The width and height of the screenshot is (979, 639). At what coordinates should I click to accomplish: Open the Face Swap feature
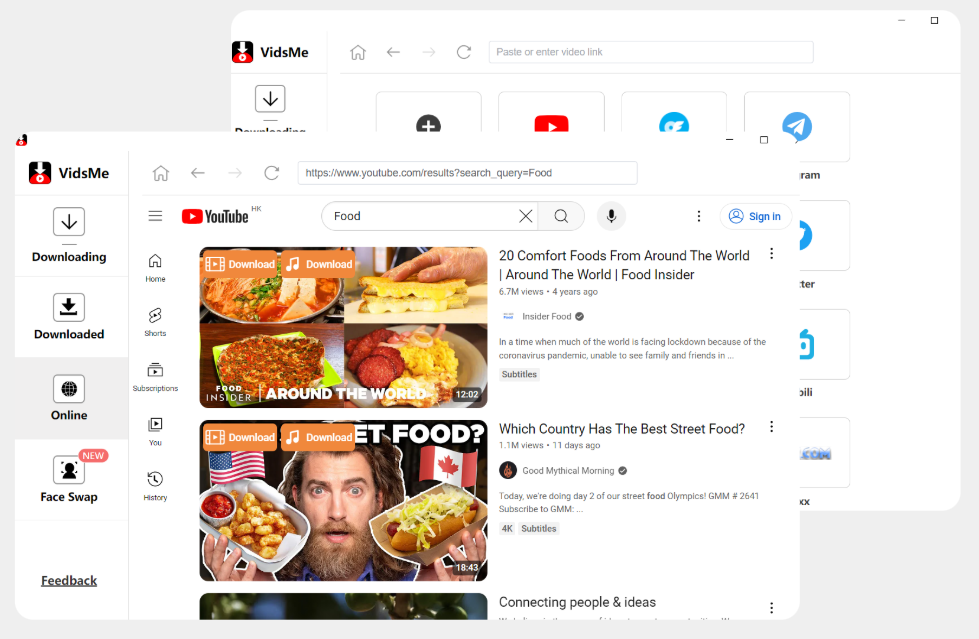coord(69,479)
